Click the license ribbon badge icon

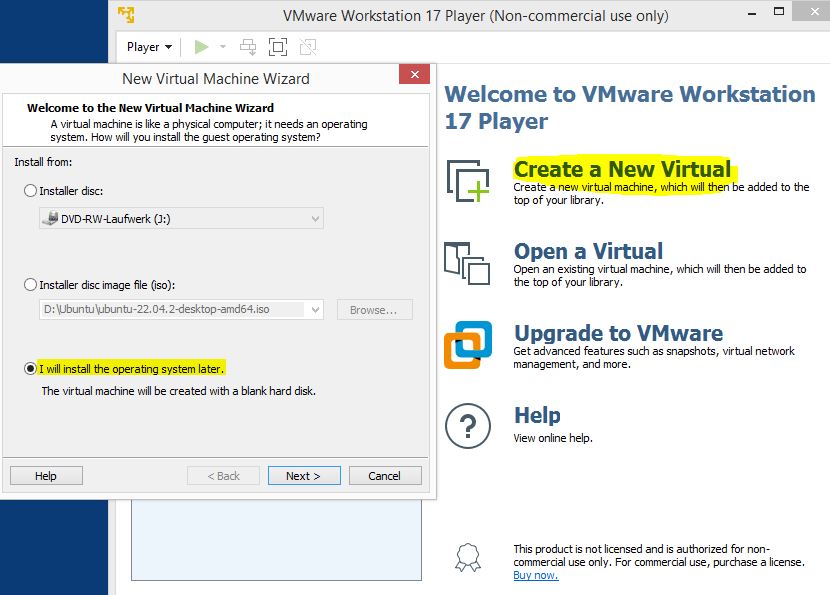tap(468, 557)
